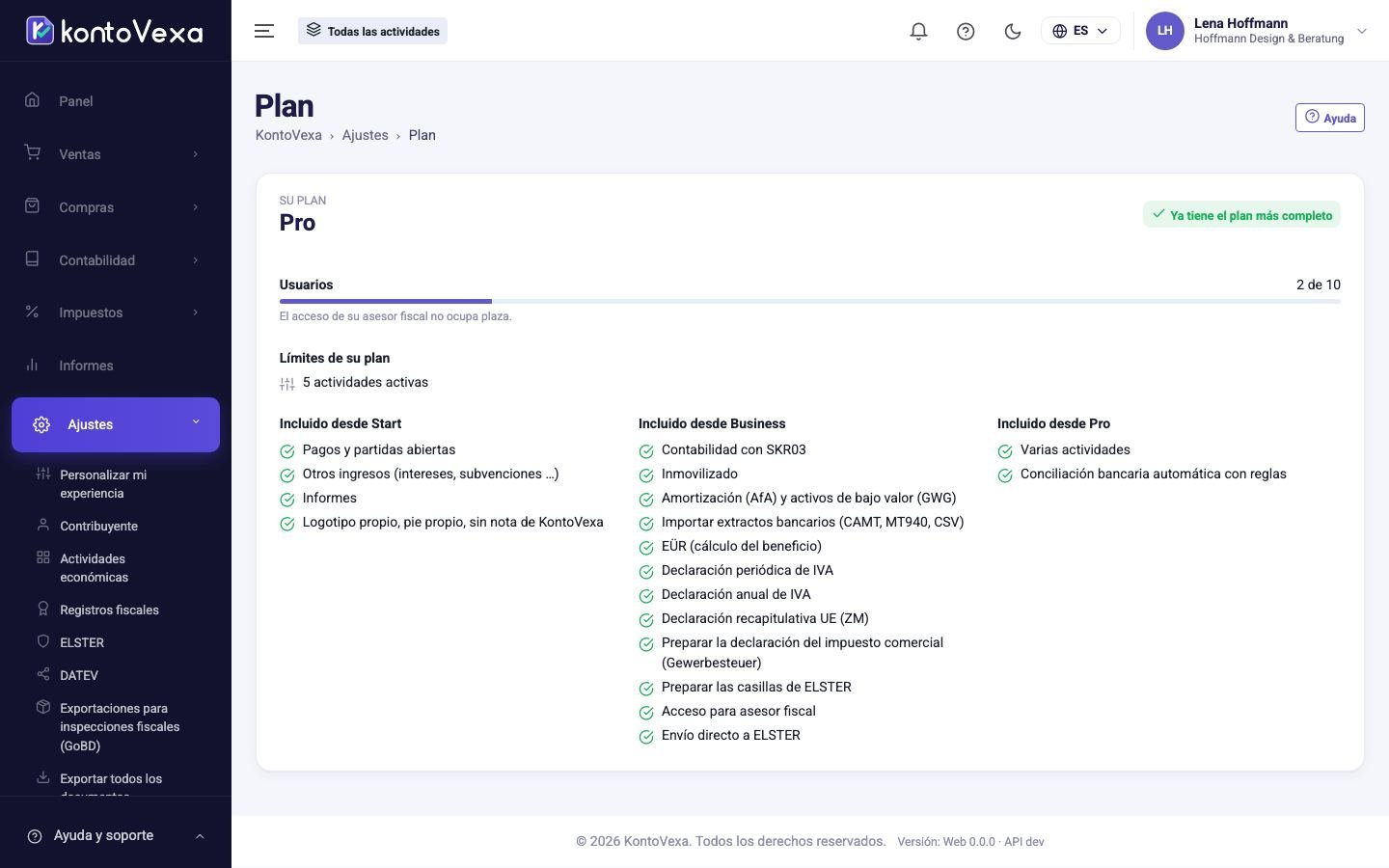The image size is (1389, 868).
Task: Click the KontoVexa breadcrumb link
Action: click(288, 135)
